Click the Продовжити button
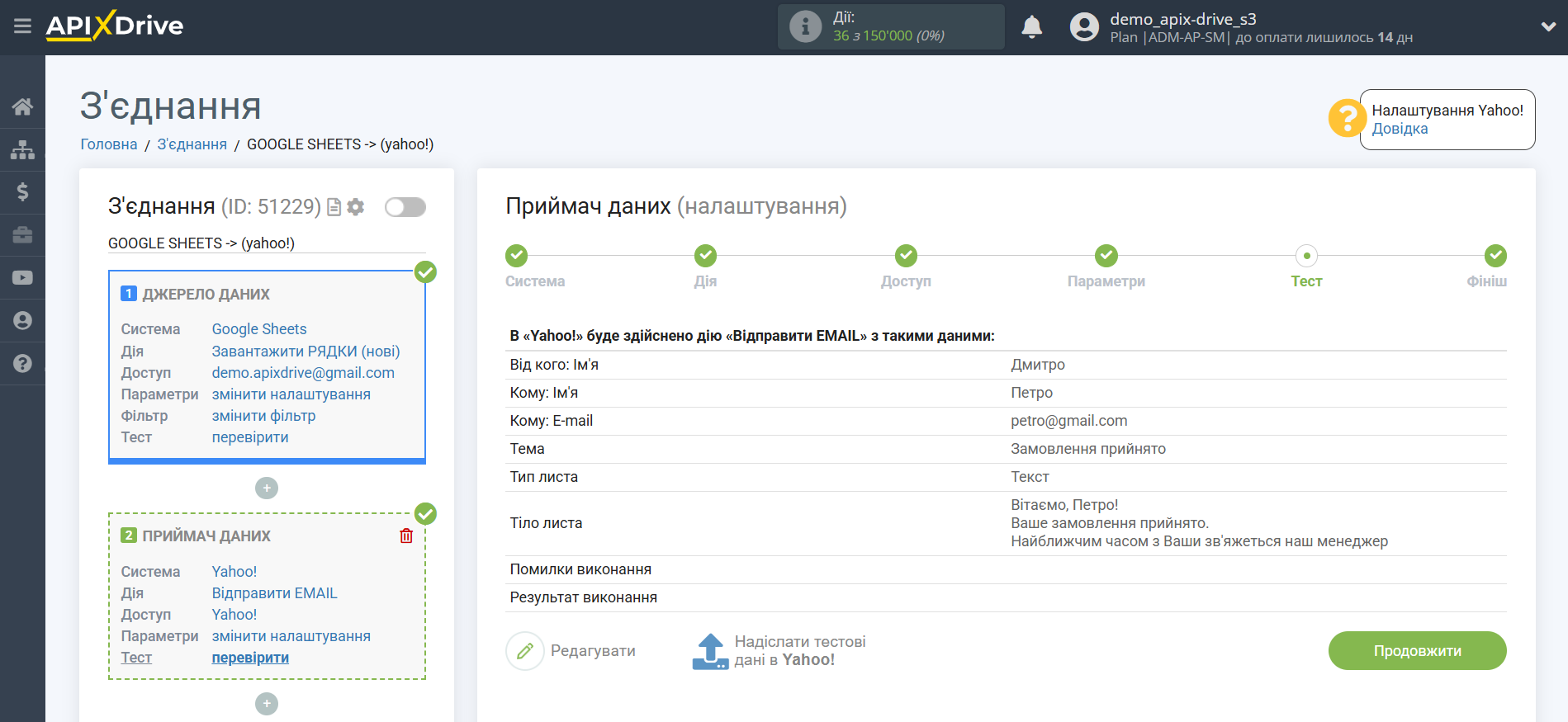 [x=1417, y=651]
